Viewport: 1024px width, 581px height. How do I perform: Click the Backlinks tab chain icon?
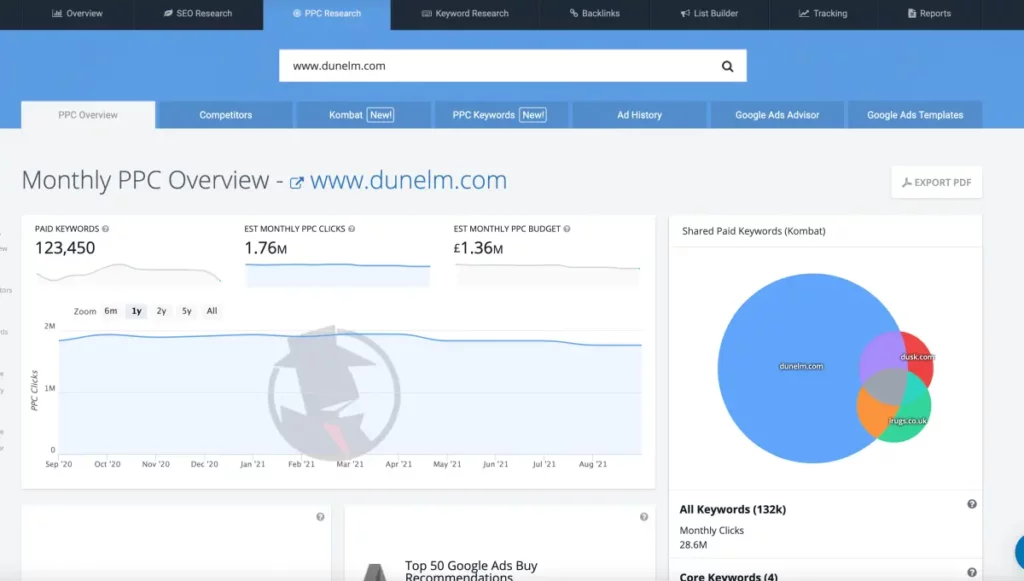point(573,14)
